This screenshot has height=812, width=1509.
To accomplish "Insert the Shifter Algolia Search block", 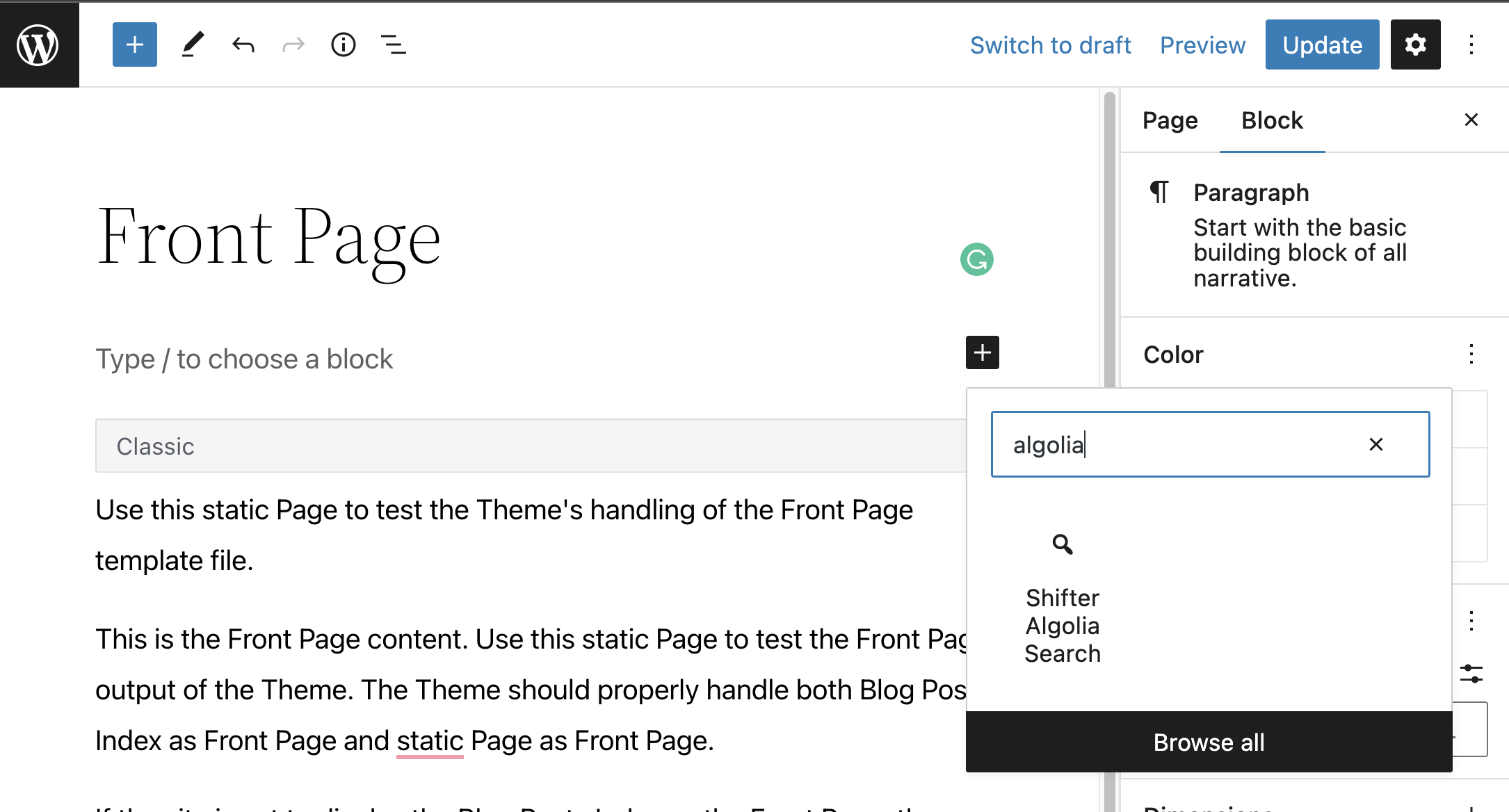I will point(1063,598).
